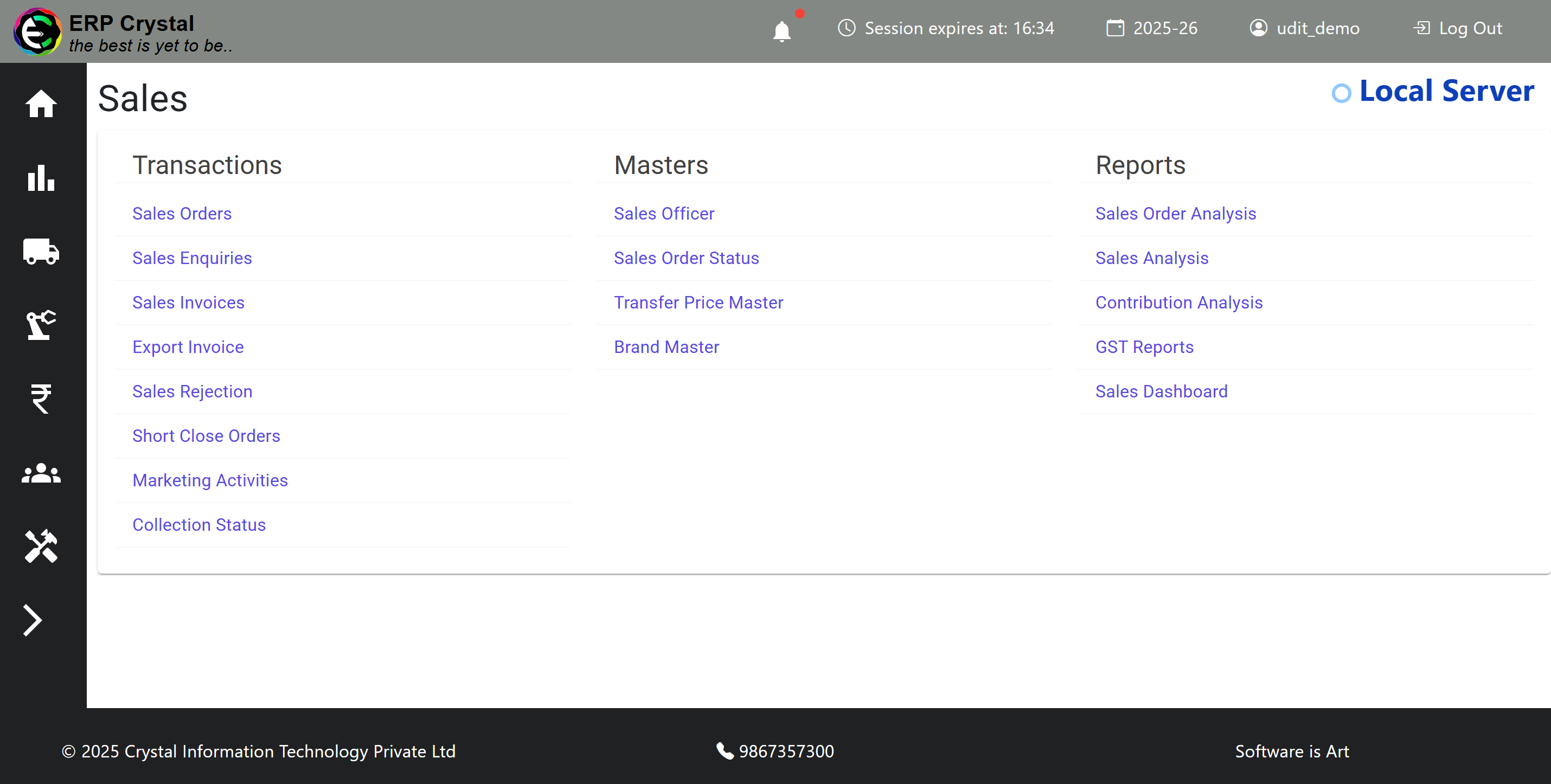Open the 2025-26 financial year selector
1551x784 pixels.
coord(1152,28)
